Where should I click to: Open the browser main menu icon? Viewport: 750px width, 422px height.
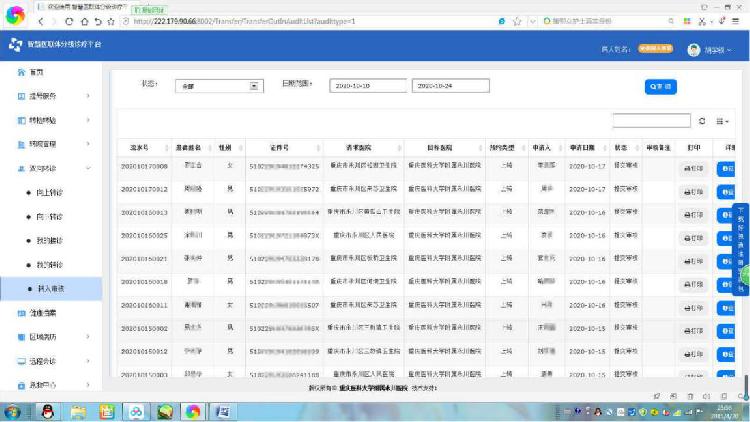pyautogui.click(x=735, y=21)
